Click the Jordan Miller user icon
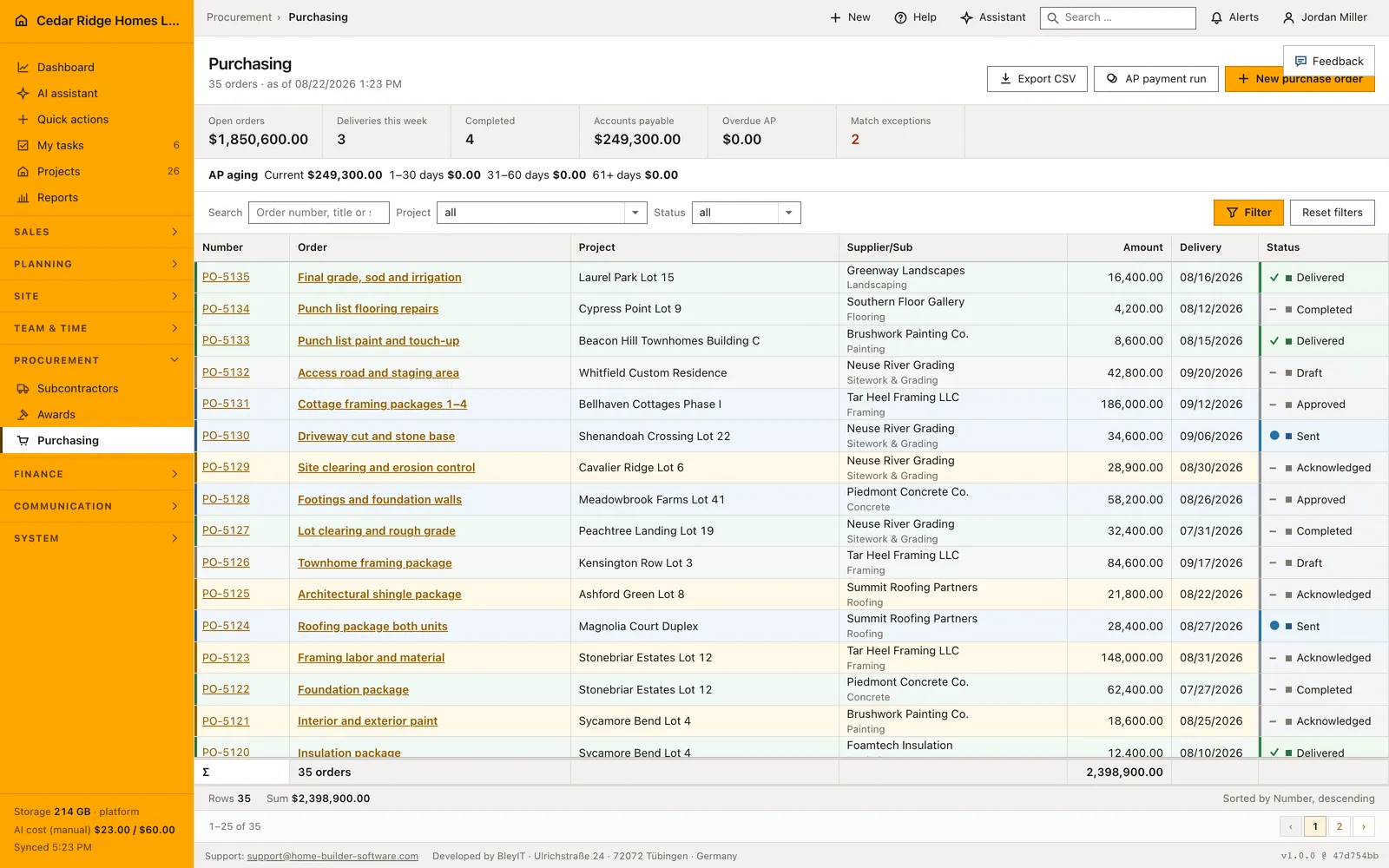1389x868 pixels. (1289, 17)
